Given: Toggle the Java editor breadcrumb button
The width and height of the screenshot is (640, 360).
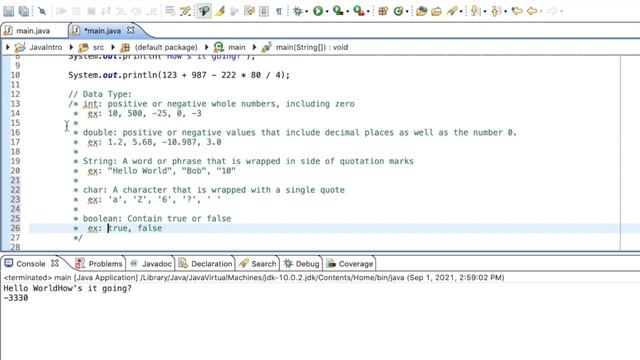Looking at the screenshot, I should point(203,11).
